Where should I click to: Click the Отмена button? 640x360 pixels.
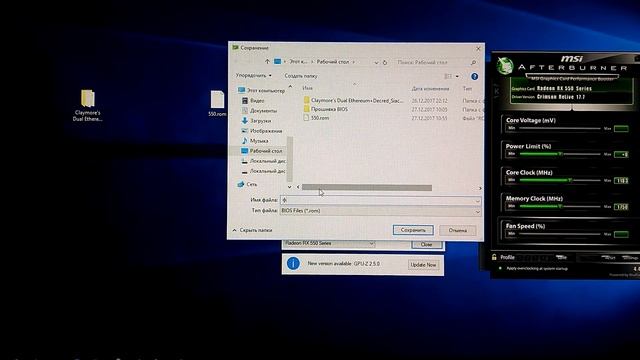click(458, 231)
